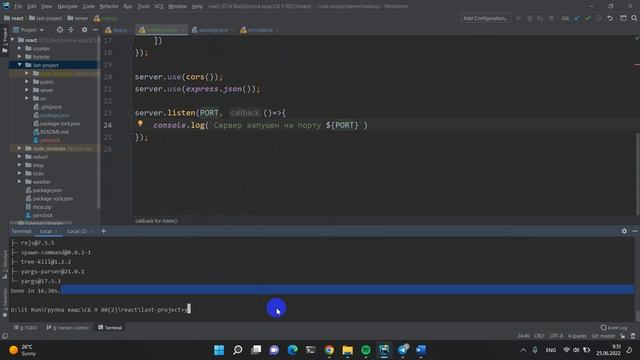Click the Expand/Collapse All icon in Project panel
640x360 pixels.
pyautogui.click(x=71, y=30)
